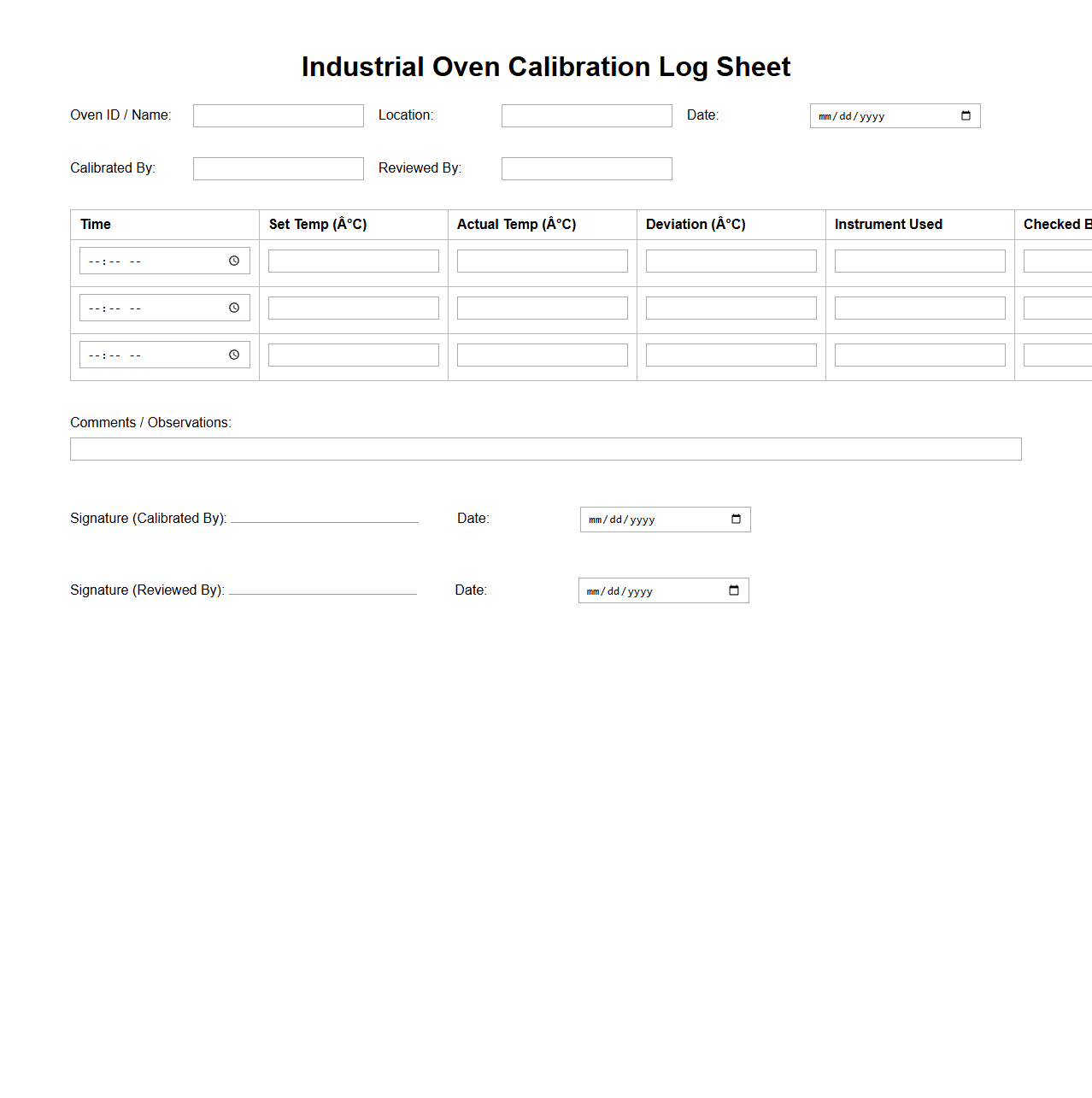Click the Comments / Observations text box

click(546, 448)
